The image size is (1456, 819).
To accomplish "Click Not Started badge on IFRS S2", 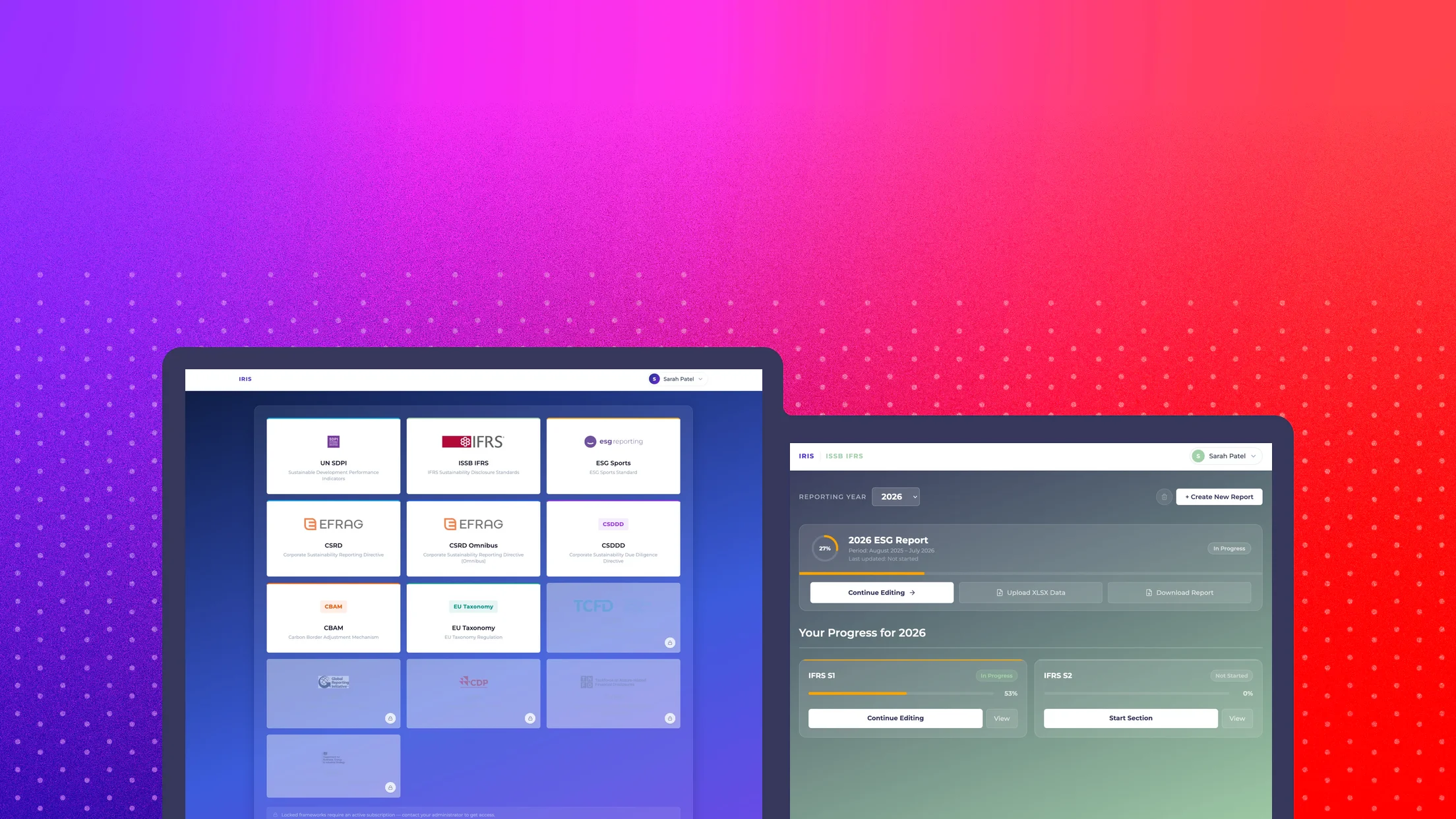I will click(x=1231, y=676).
